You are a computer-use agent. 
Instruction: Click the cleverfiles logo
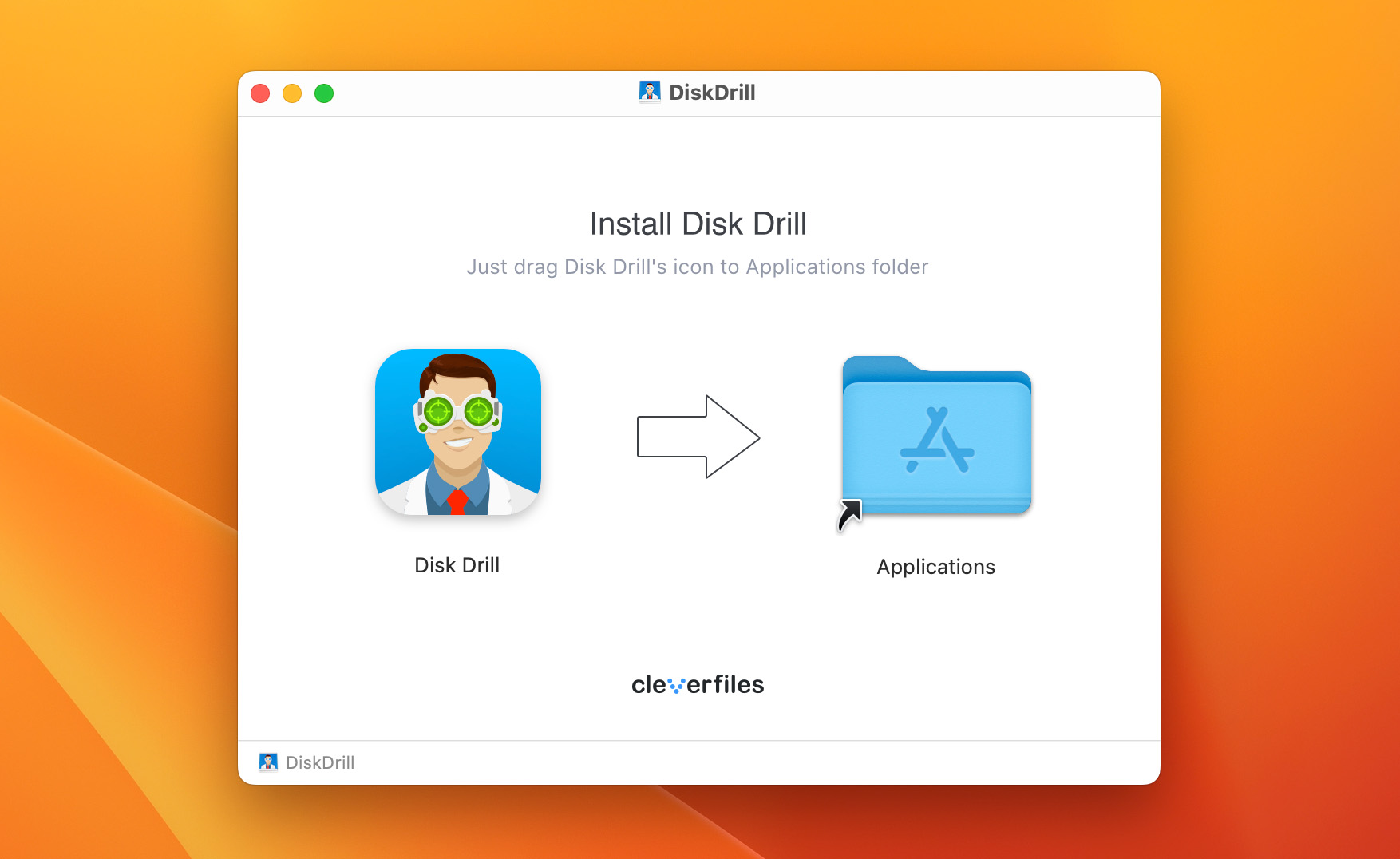698,684
